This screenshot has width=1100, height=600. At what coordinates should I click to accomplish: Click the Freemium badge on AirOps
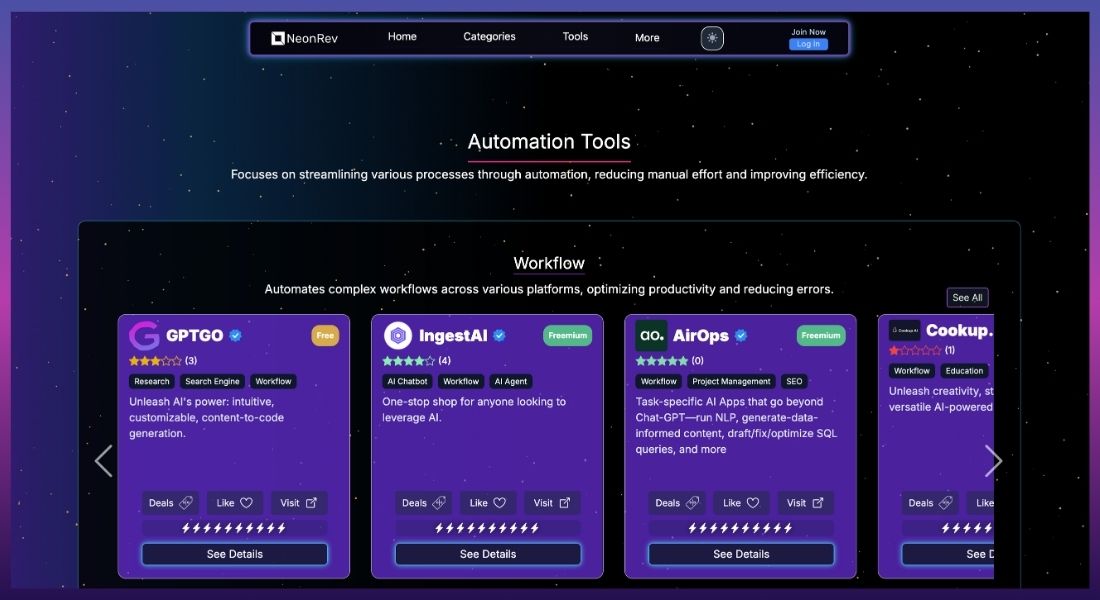(821, 335)
